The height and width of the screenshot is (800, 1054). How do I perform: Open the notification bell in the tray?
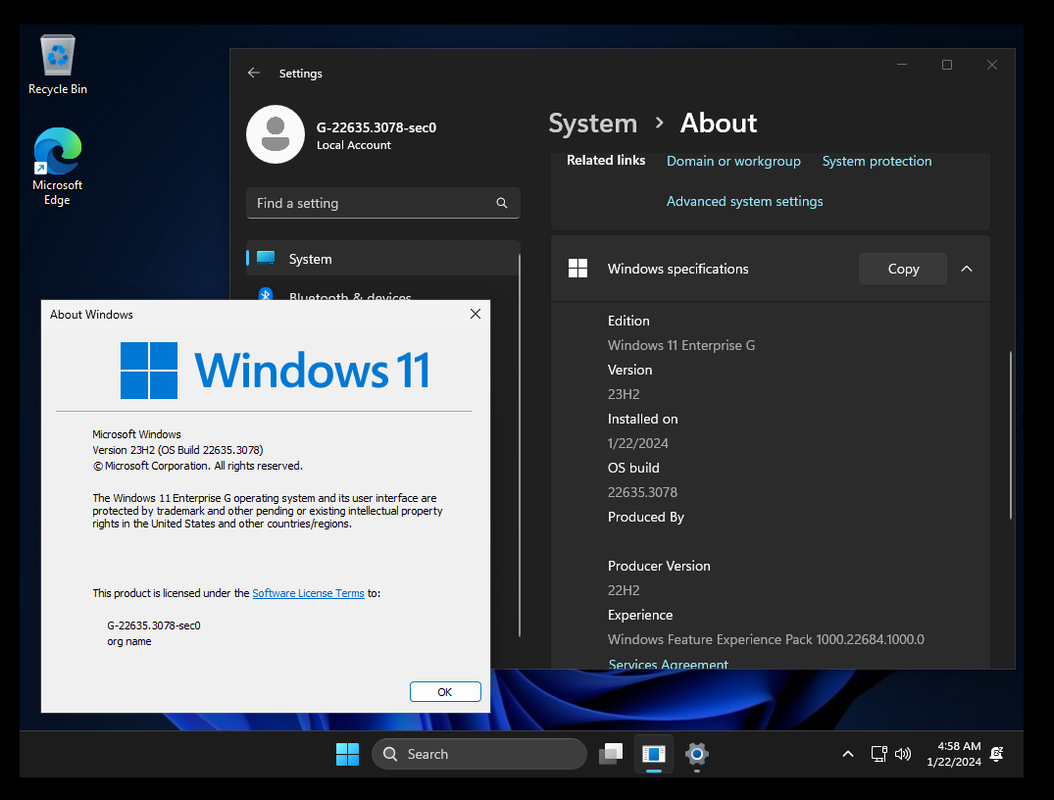pyautogui.click(x=997, y=754)
